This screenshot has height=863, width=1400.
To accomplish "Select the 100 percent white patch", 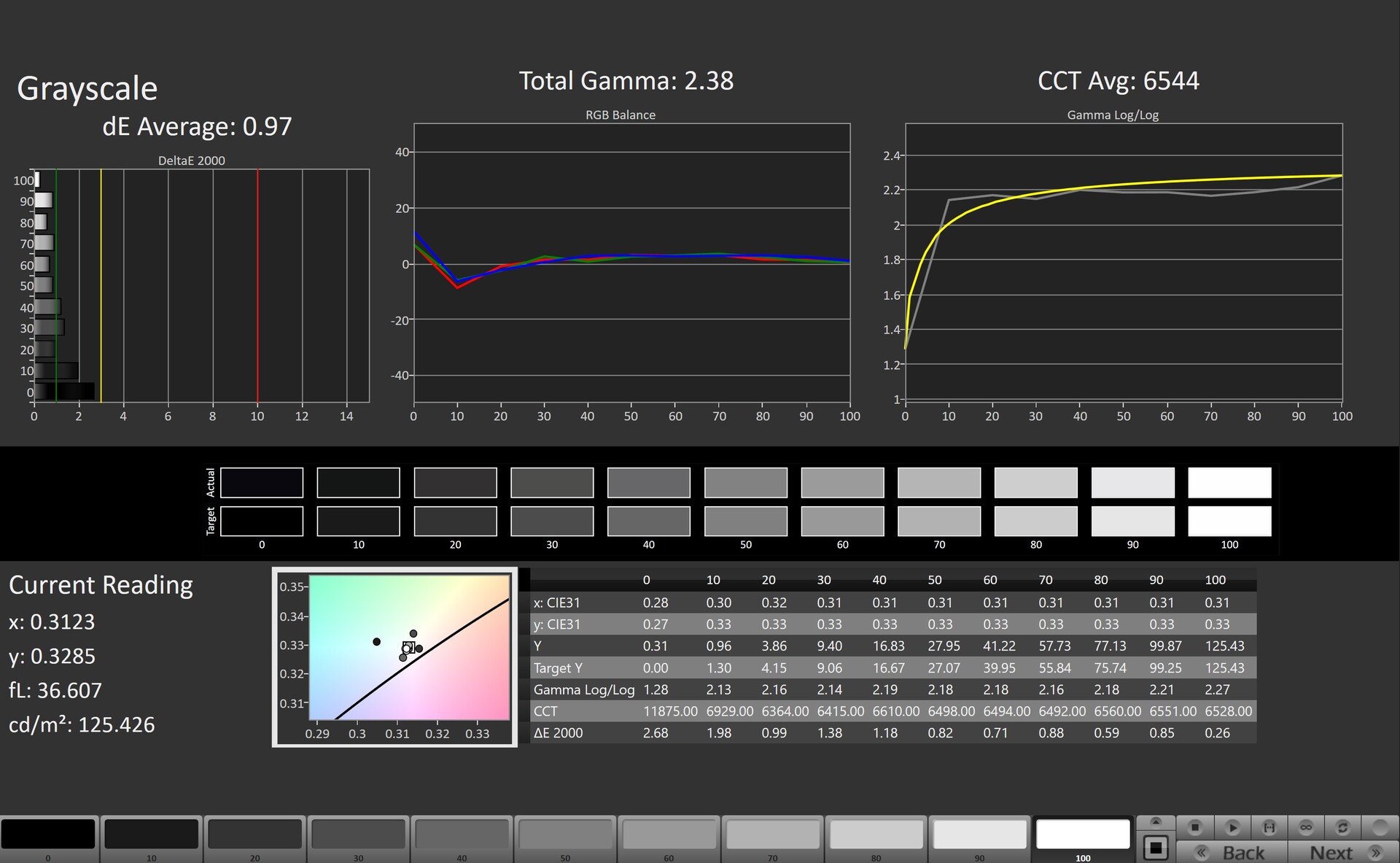I will 1083,834.
